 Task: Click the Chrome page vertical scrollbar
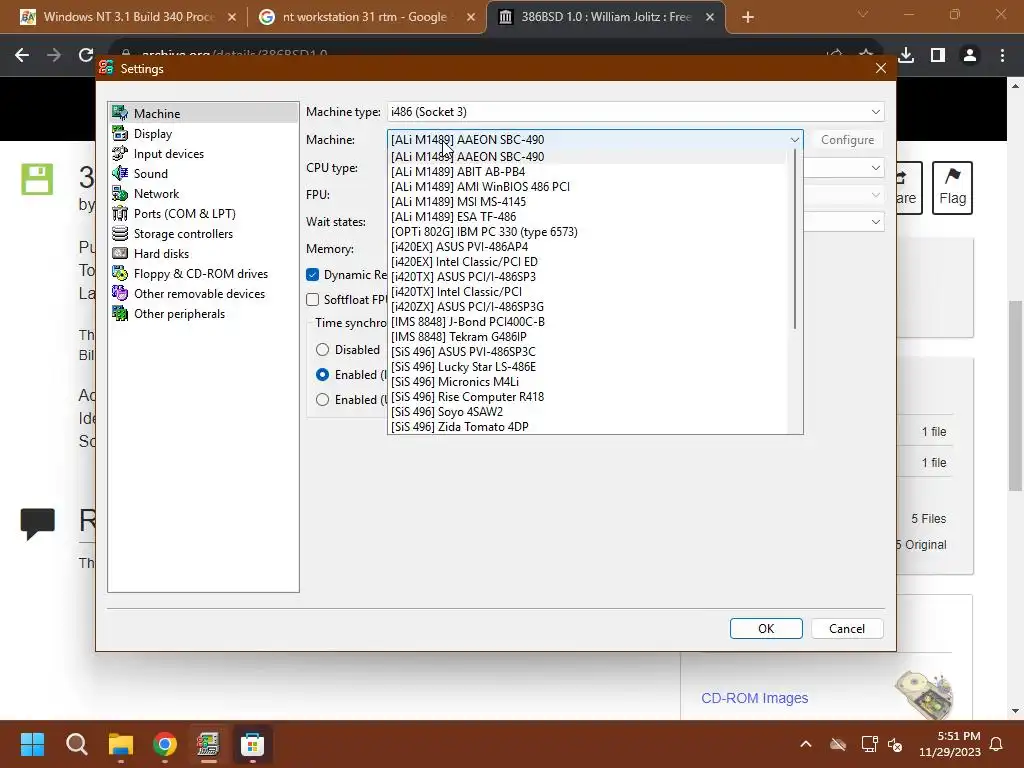coord(1015,395)
